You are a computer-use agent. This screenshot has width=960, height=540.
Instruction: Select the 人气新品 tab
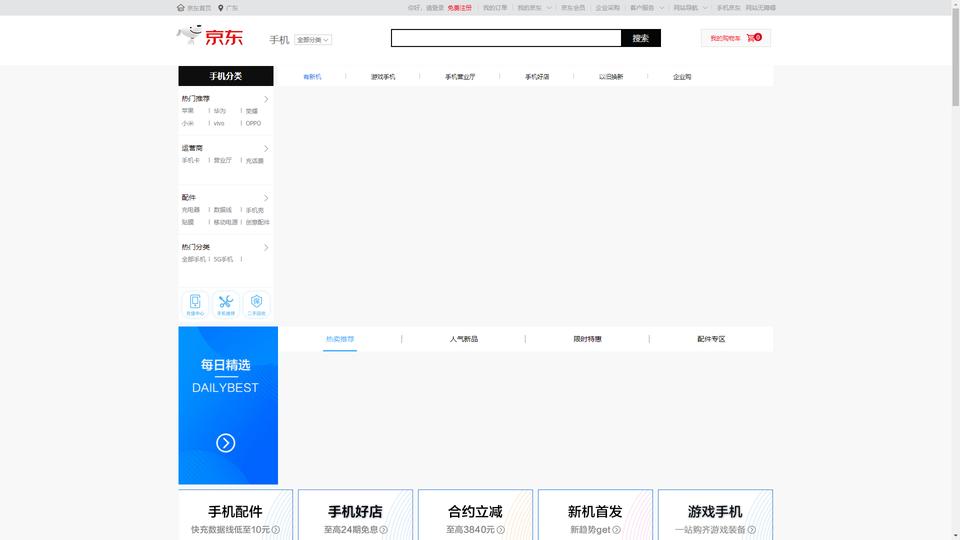tap(463, 339)
